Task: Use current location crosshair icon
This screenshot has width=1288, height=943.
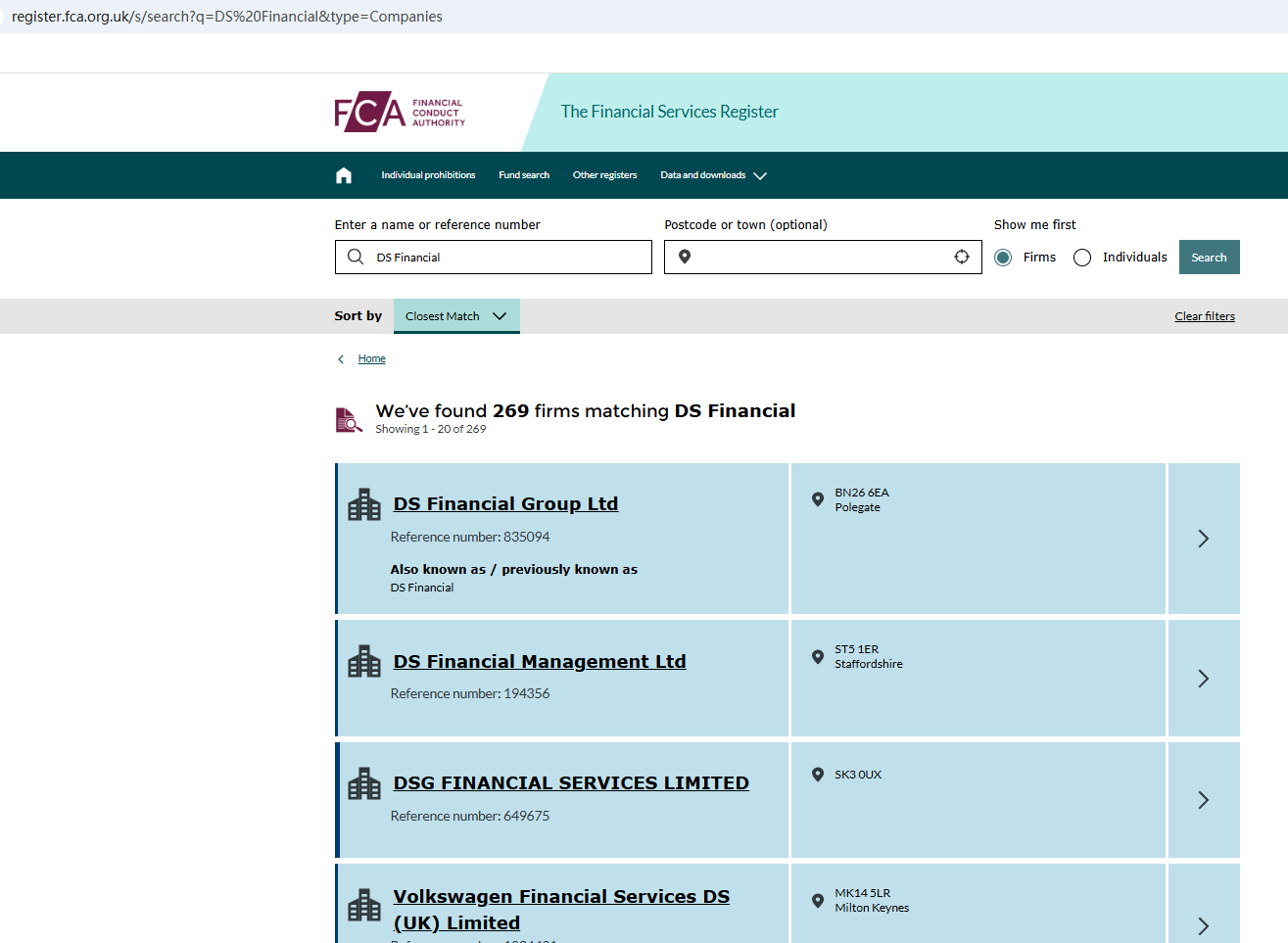Action: (x=962, y=257)
